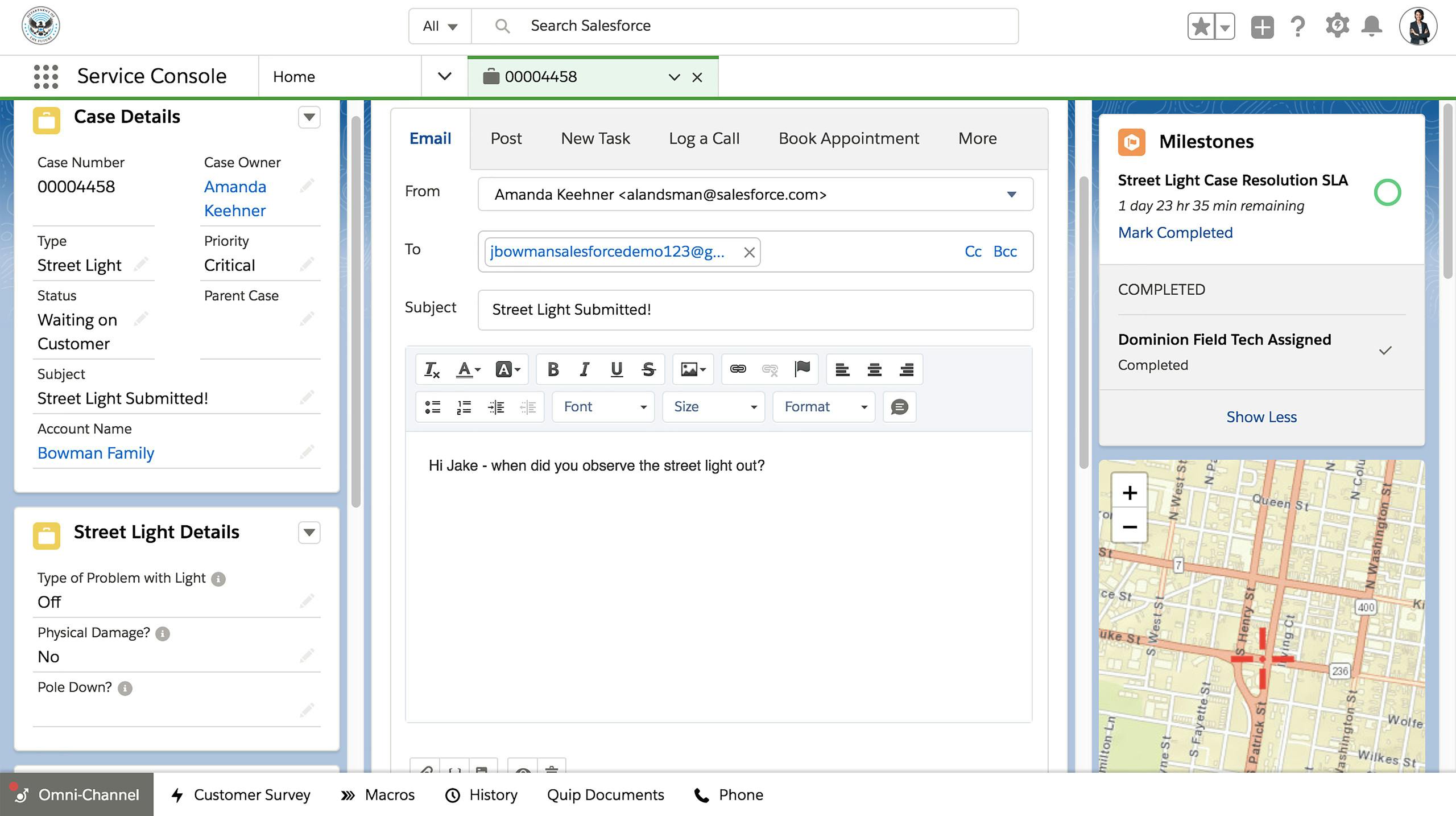Switch to the Post tab
Image resolution: width=1456 pixels, height=816 pixels.
click(506, 138)
